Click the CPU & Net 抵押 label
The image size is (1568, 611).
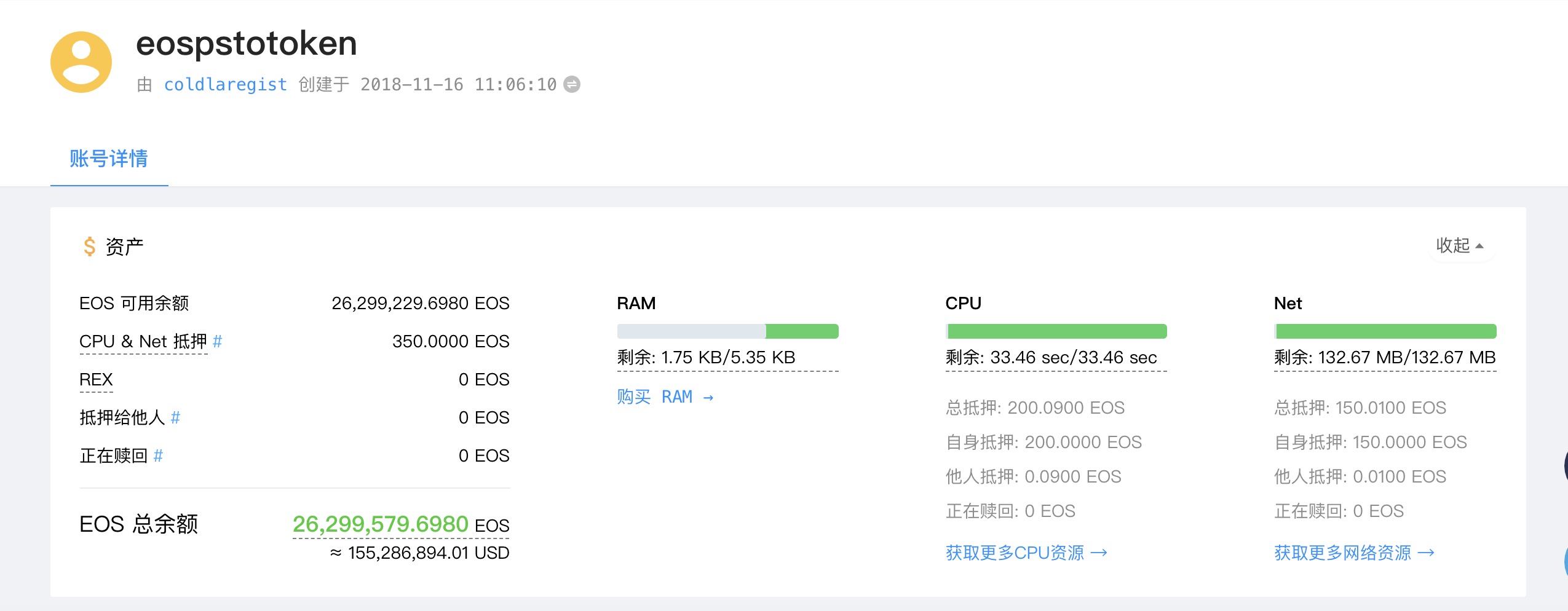tap(143, 342)
